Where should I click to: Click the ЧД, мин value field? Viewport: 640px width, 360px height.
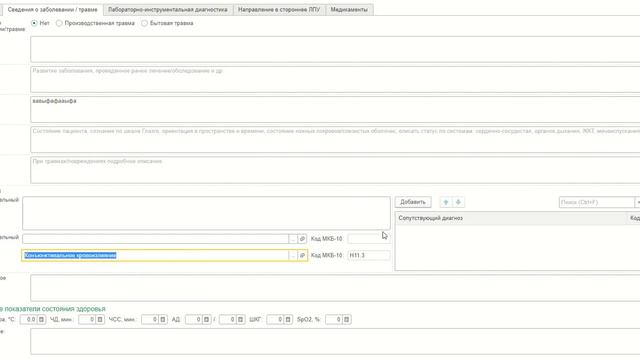87,320
